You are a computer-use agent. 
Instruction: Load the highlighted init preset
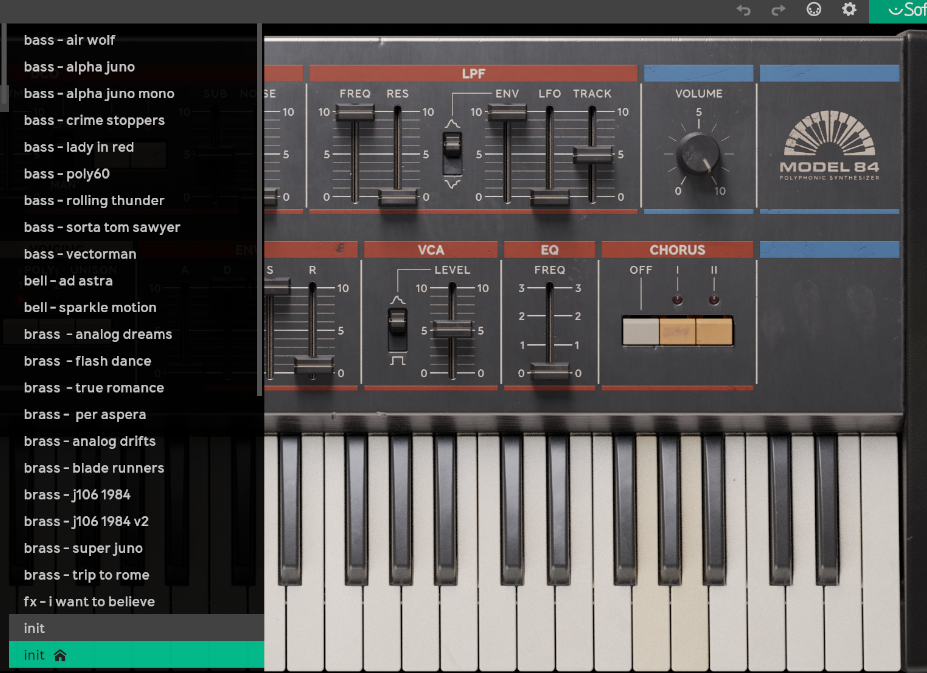tap(33, 628)
